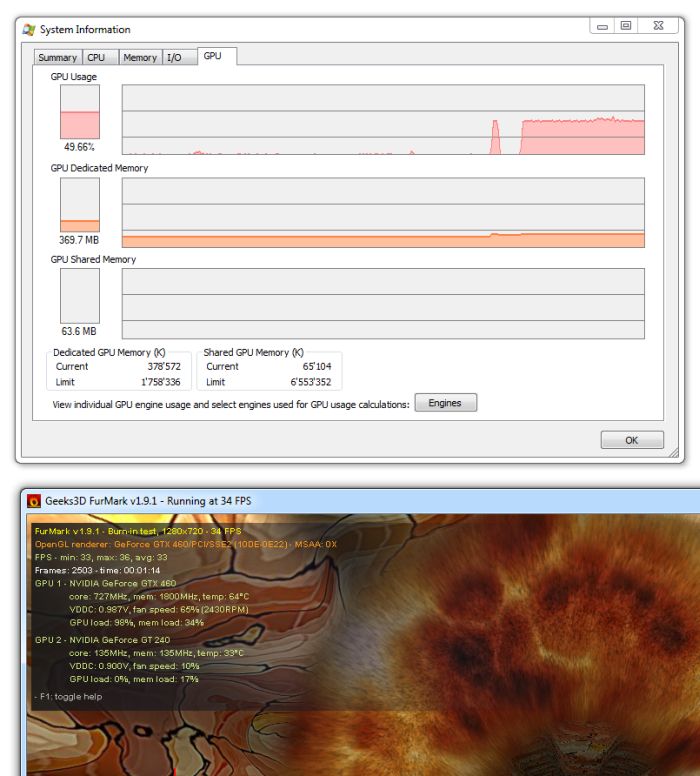Click GPU 1 GeForce GTX 460 line
Screen dimensions: 700x776
pyautogui.click(x=105, y=583)
